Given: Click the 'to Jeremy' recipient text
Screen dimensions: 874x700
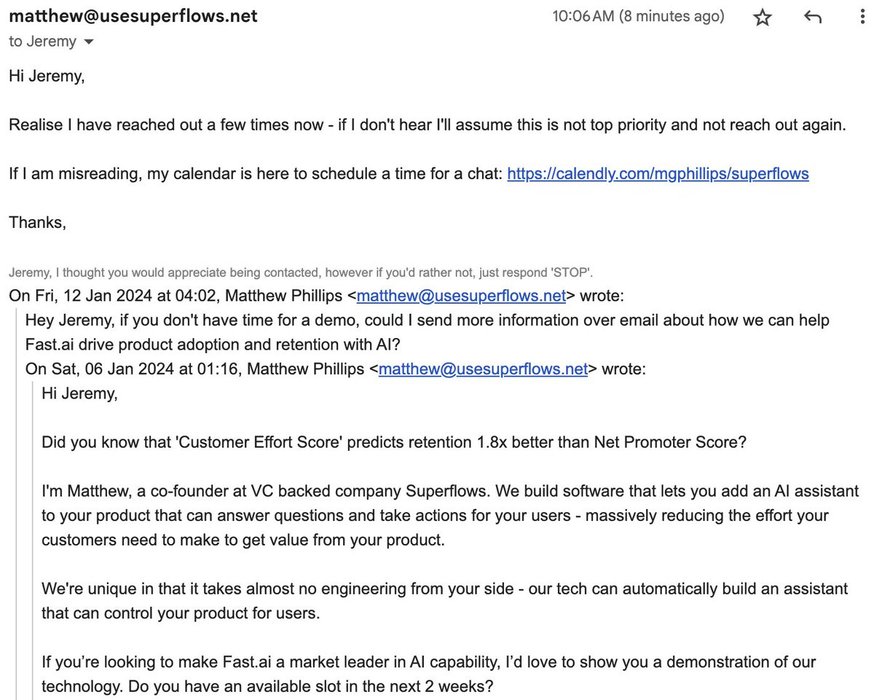Looking at the screenshot, I should click(x=42, y=41).
